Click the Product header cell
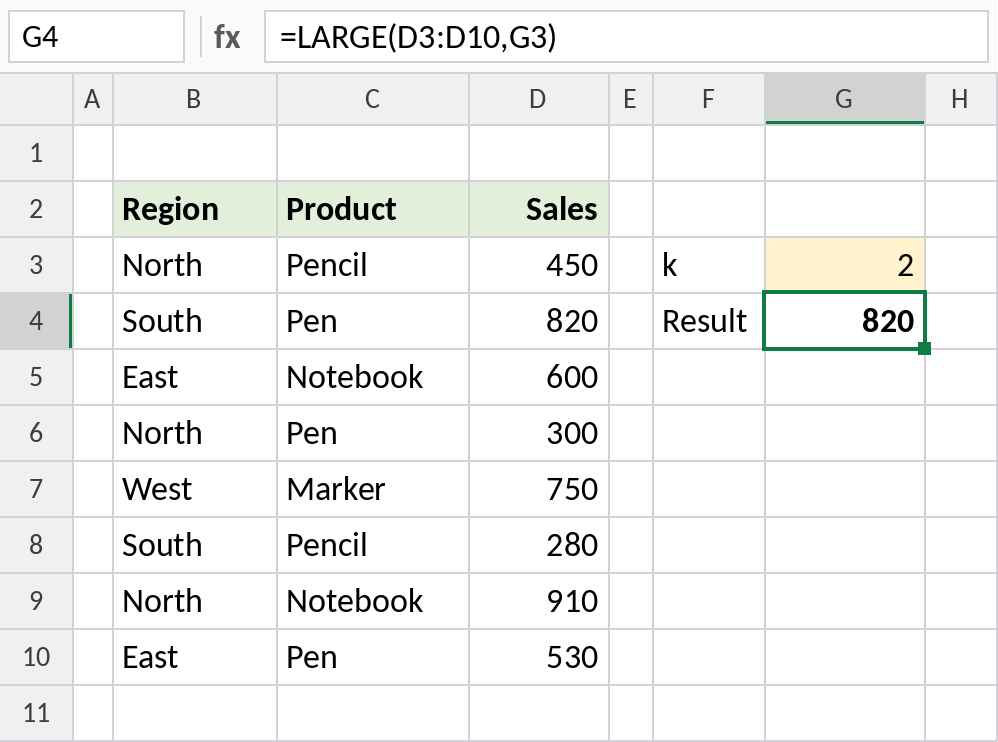Image resolution: width=998 pixels, height=742 pixels. 373,209
